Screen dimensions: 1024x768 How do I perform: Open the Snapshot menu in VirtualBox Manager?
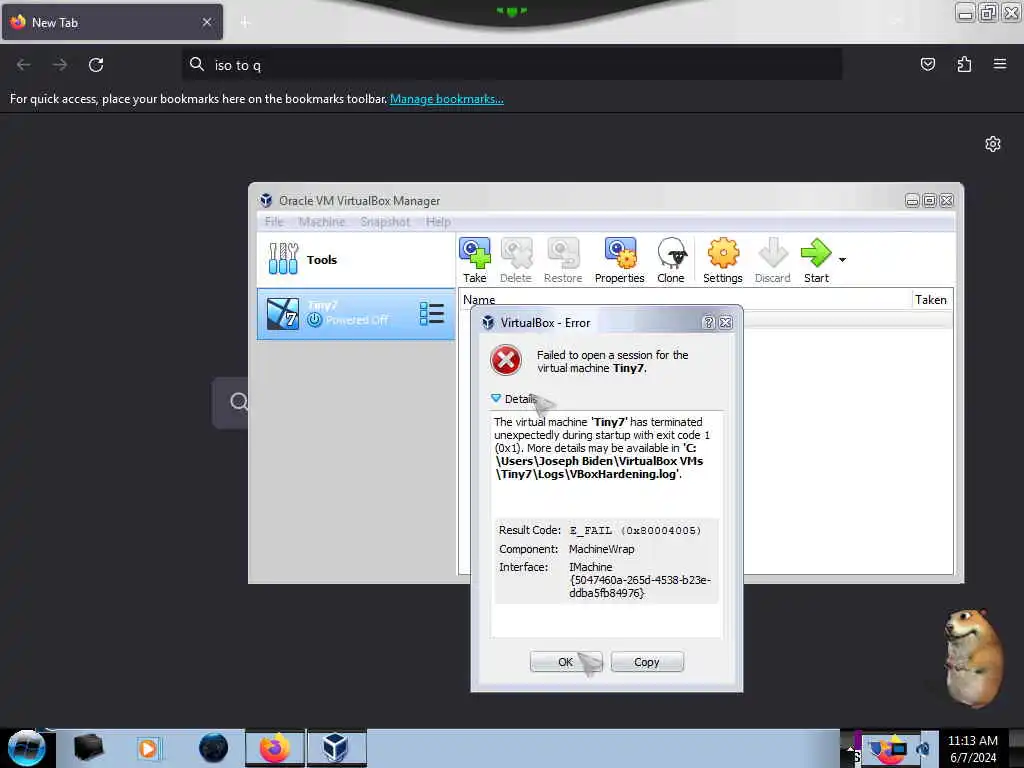click(x=385, y=221)
